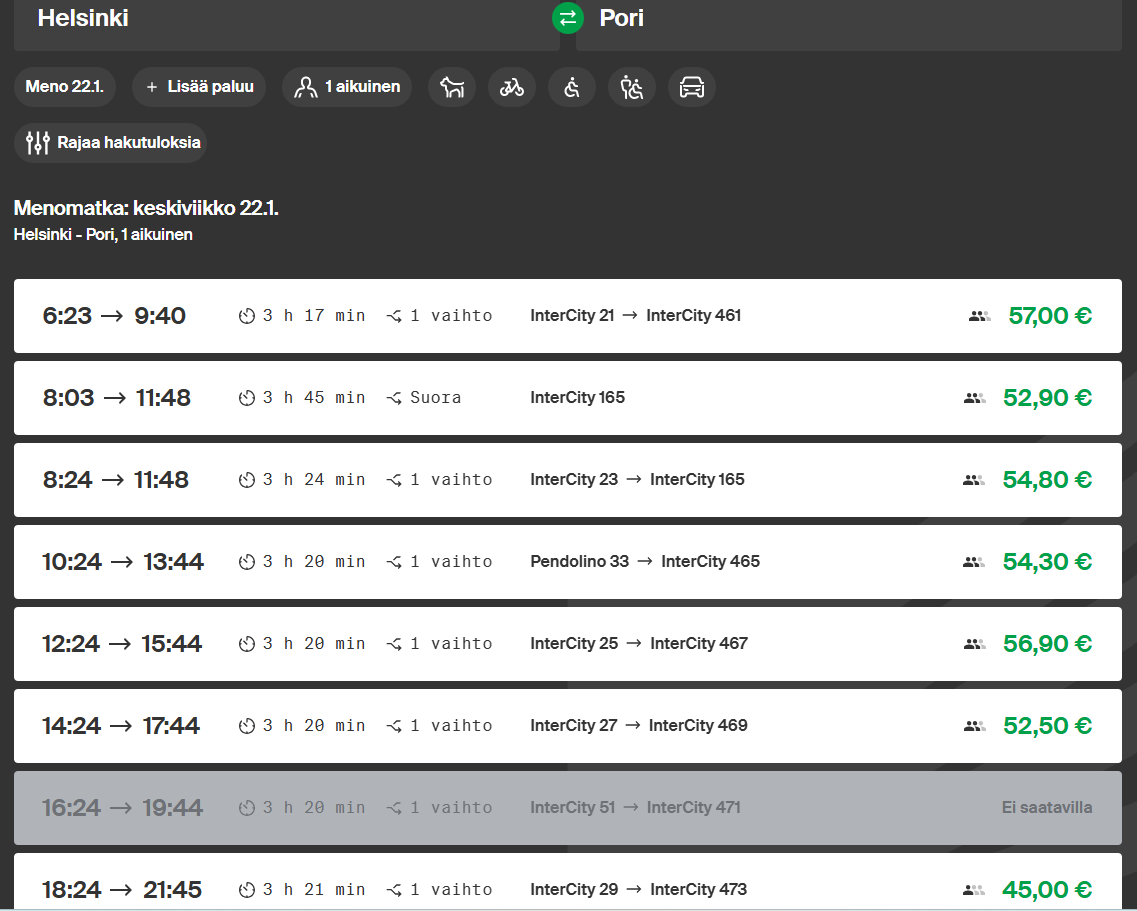This screenshot has height=911, width=1137.
Task: Select the car transport filter icon
Action: (x=692, y=87)
